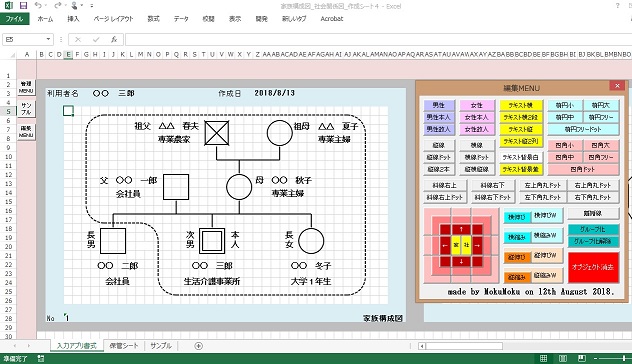The width and height of the screenshot is (632, 364).
Task: Click the yellow 社 button in move pad
Action: [466, 245]
